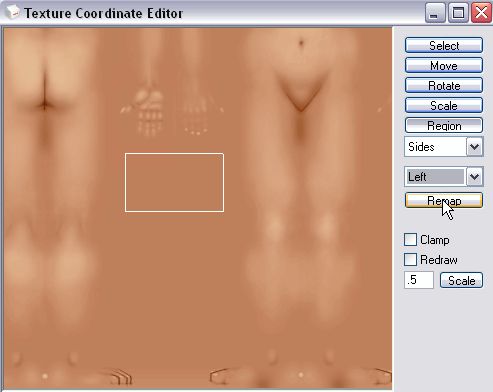Activate the Region button
Image resolution: width=493 pixels, height=392 pixels.
pyautogui.click(x=444, y=125)
